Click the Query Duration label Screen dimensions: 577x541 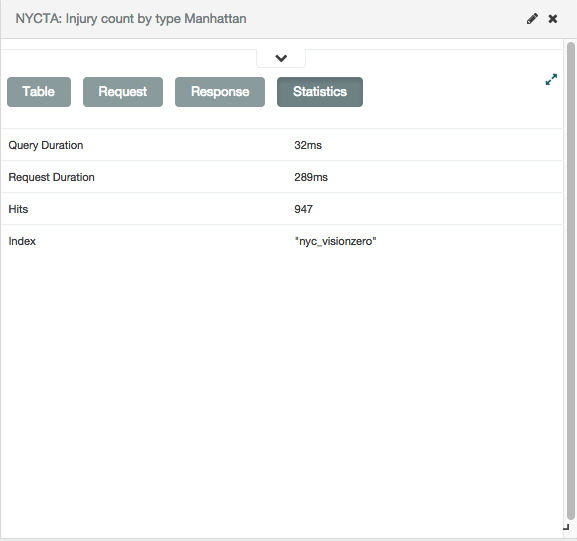pos(46,145)
